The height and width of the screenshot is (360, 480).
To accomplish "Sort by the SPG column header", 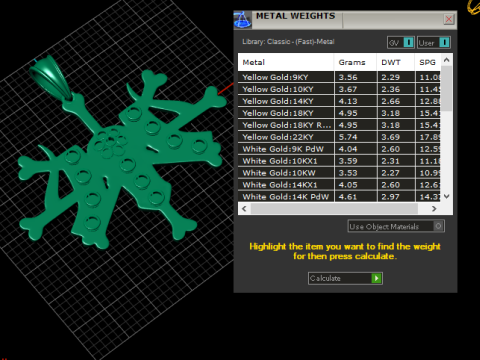I will point(428,62).
